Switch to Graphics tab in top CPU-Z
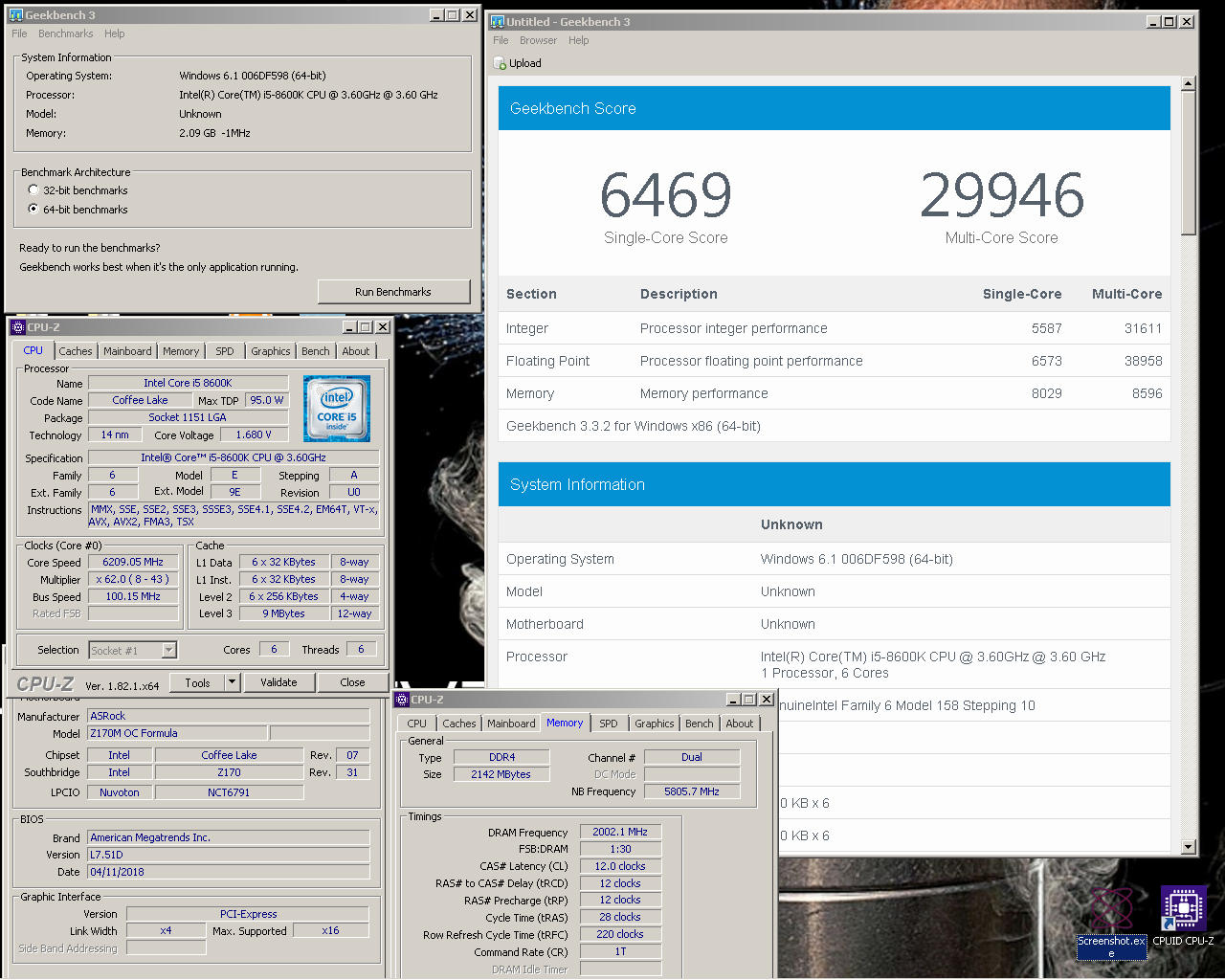This screenshot has height=980, width=1225. point(271,351)
